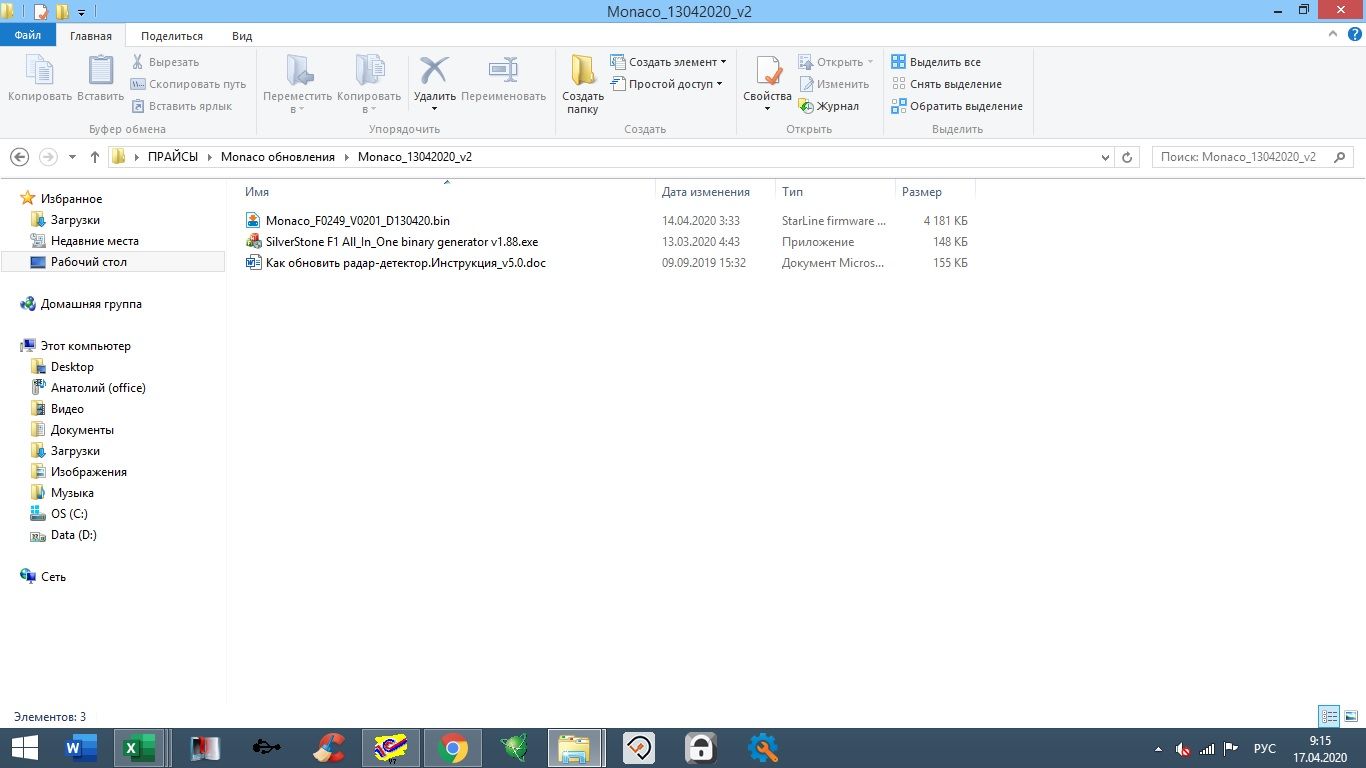Viewport: 1366px width, 768px height.
Task: Click Paste shortcut (Вставить ярлык)
Action: tap(181, 106)
